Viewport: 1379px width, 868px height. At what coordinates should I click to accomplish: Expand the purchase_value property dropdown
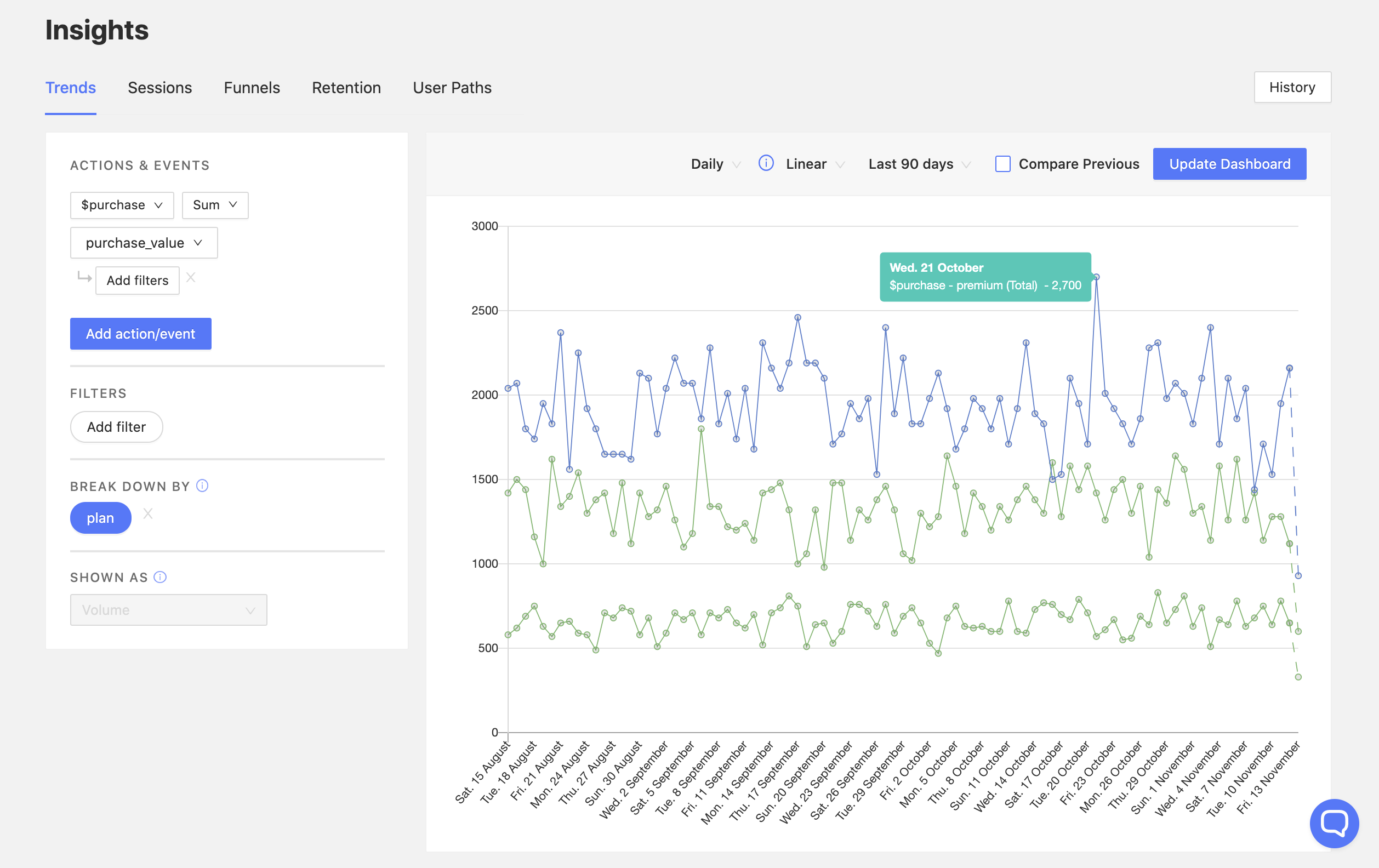point(143,243)
